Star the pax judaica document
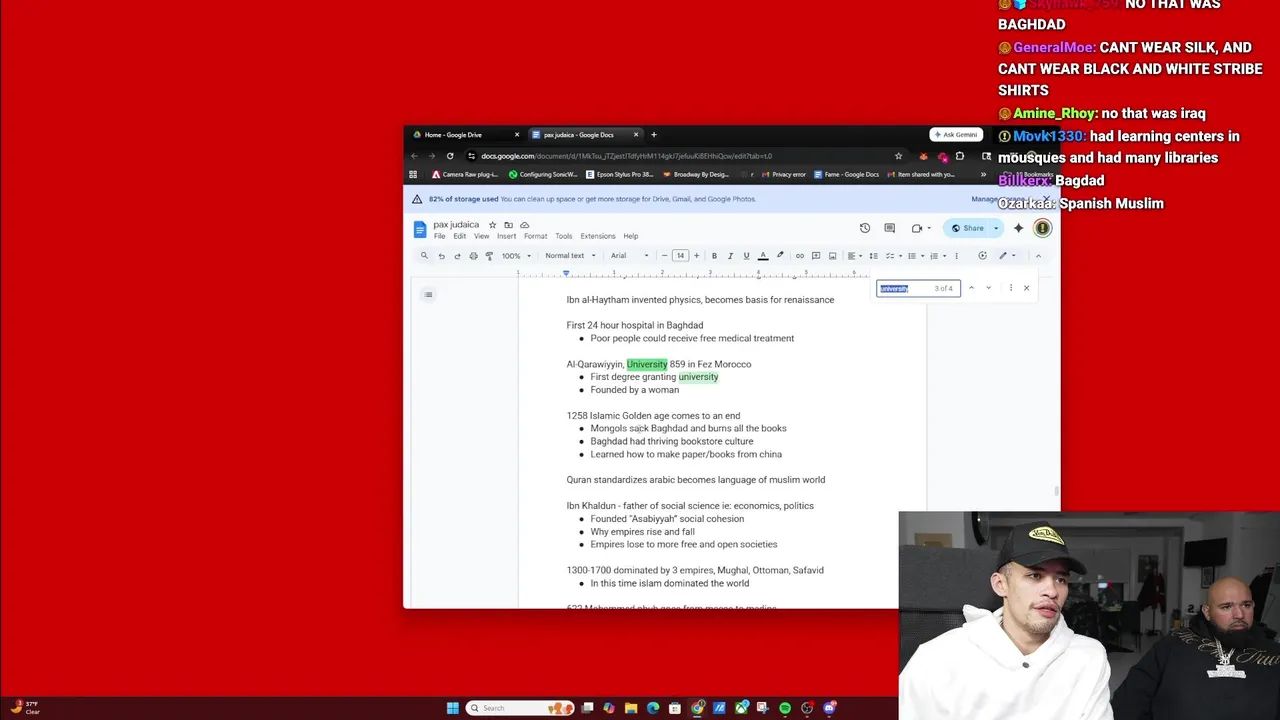This screenshot has width=1280, height=720. point(492,225)
